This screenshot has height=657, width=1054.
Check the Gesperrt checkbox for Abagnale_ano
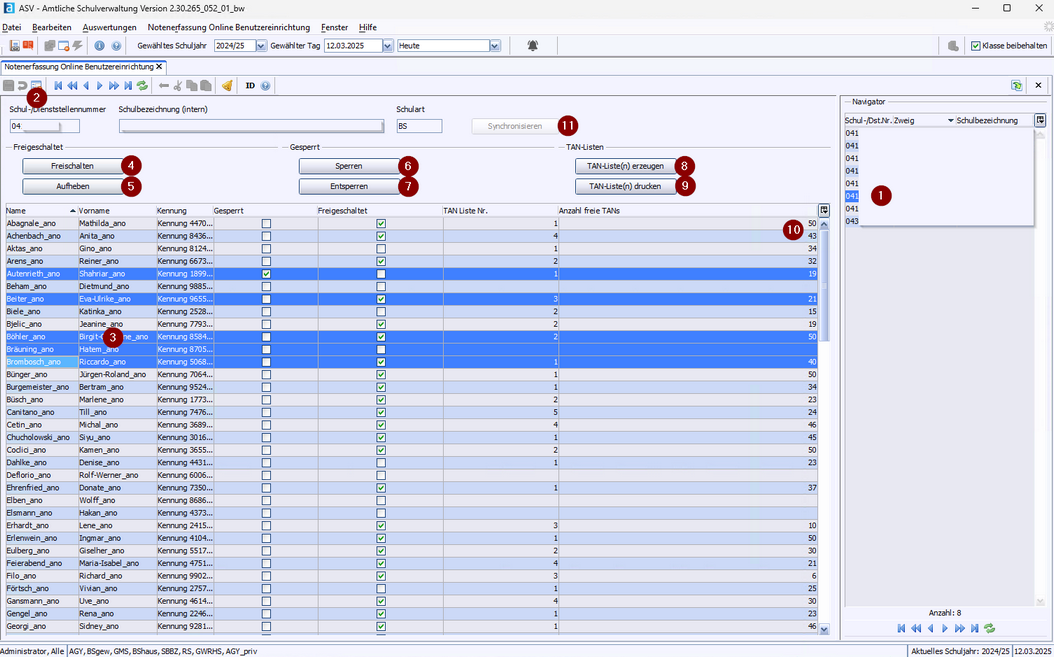coord(266,224)
